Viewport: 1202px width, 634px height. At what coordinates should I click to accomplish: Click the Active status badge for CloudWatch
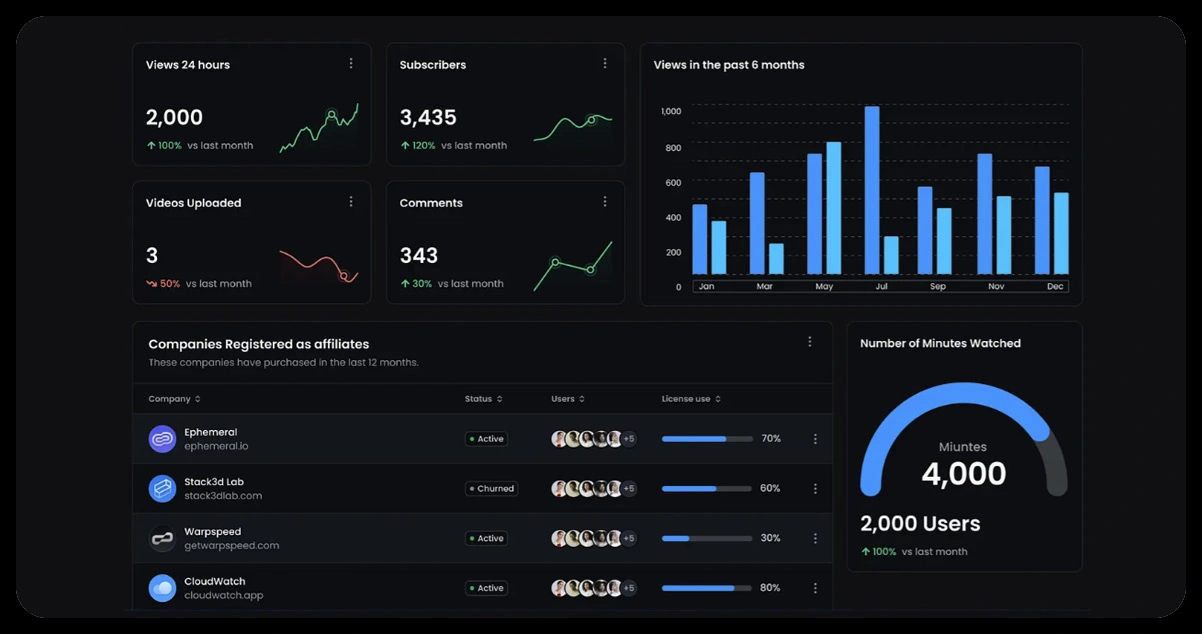tap(487, 588)
